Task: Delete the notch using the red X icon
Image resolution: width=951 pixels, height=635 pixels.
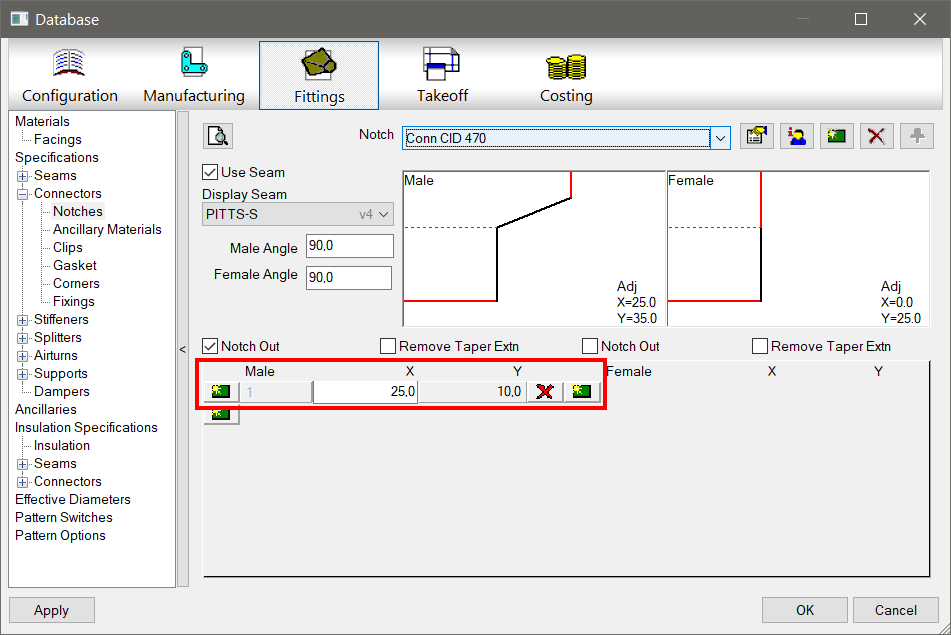Action: point(877,136)
